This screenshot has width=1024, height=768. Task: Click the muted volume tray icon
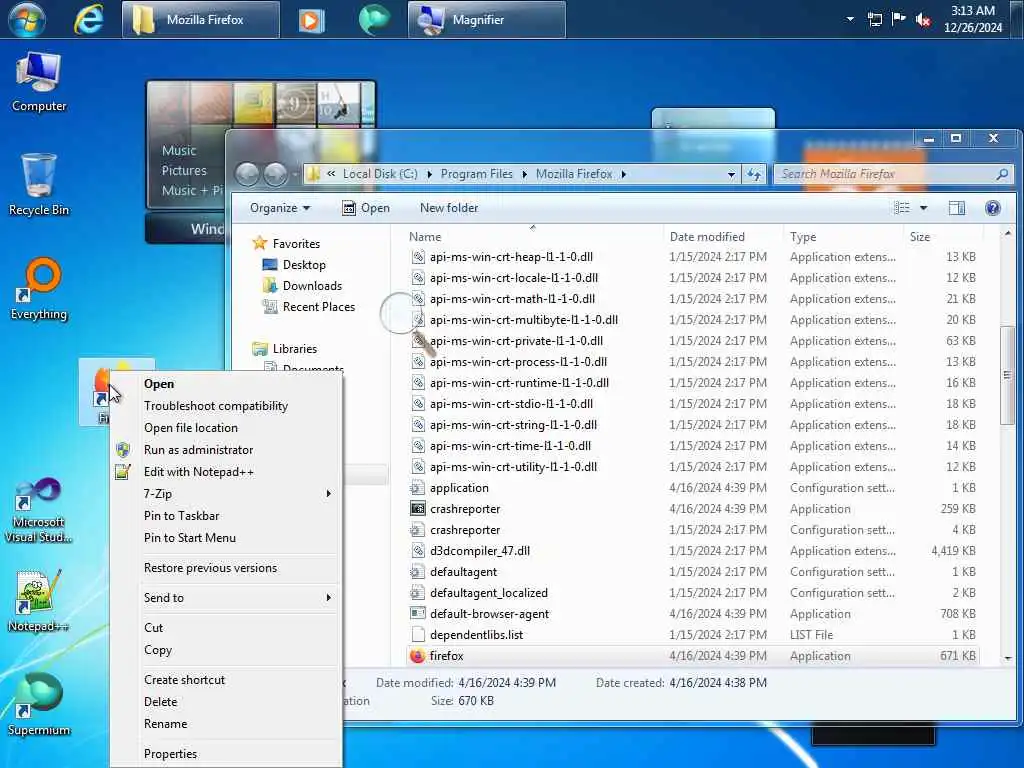pos(923,20)
